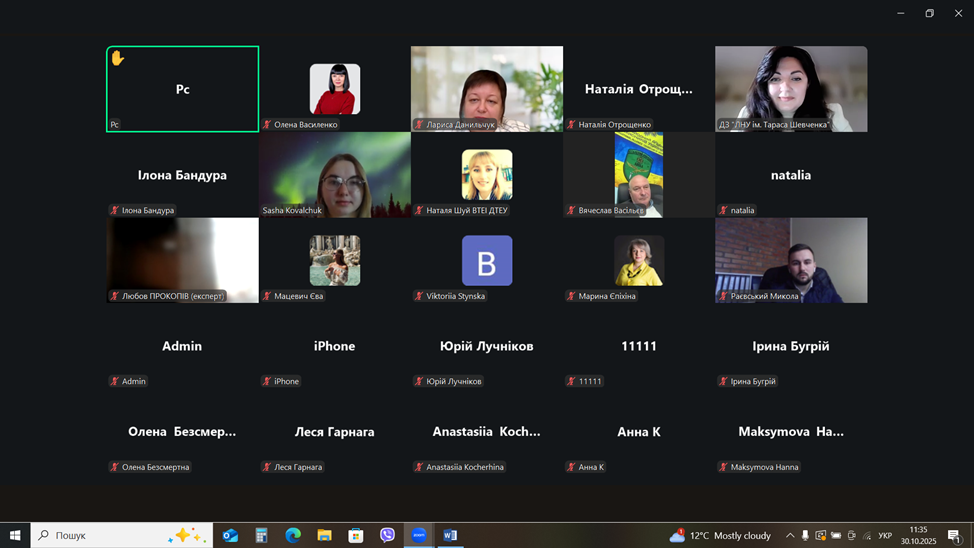The width and height of the screenshot is (974, 548).
Task: Click muted mic icon next to Admin
Action: pyautogui.click(x=115, y=382)
